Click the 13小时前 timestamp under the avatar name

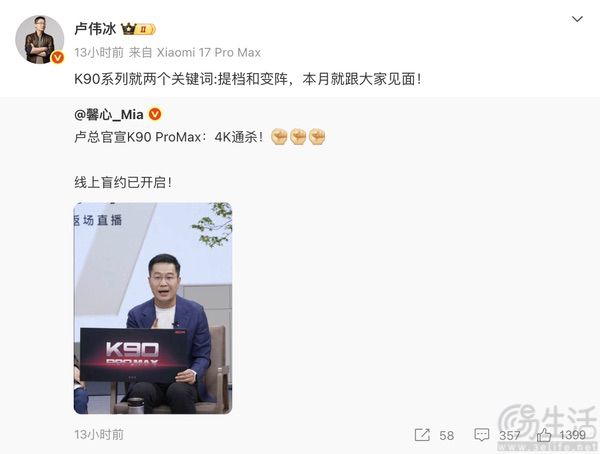pyautogui.click(x=99, y=52)
